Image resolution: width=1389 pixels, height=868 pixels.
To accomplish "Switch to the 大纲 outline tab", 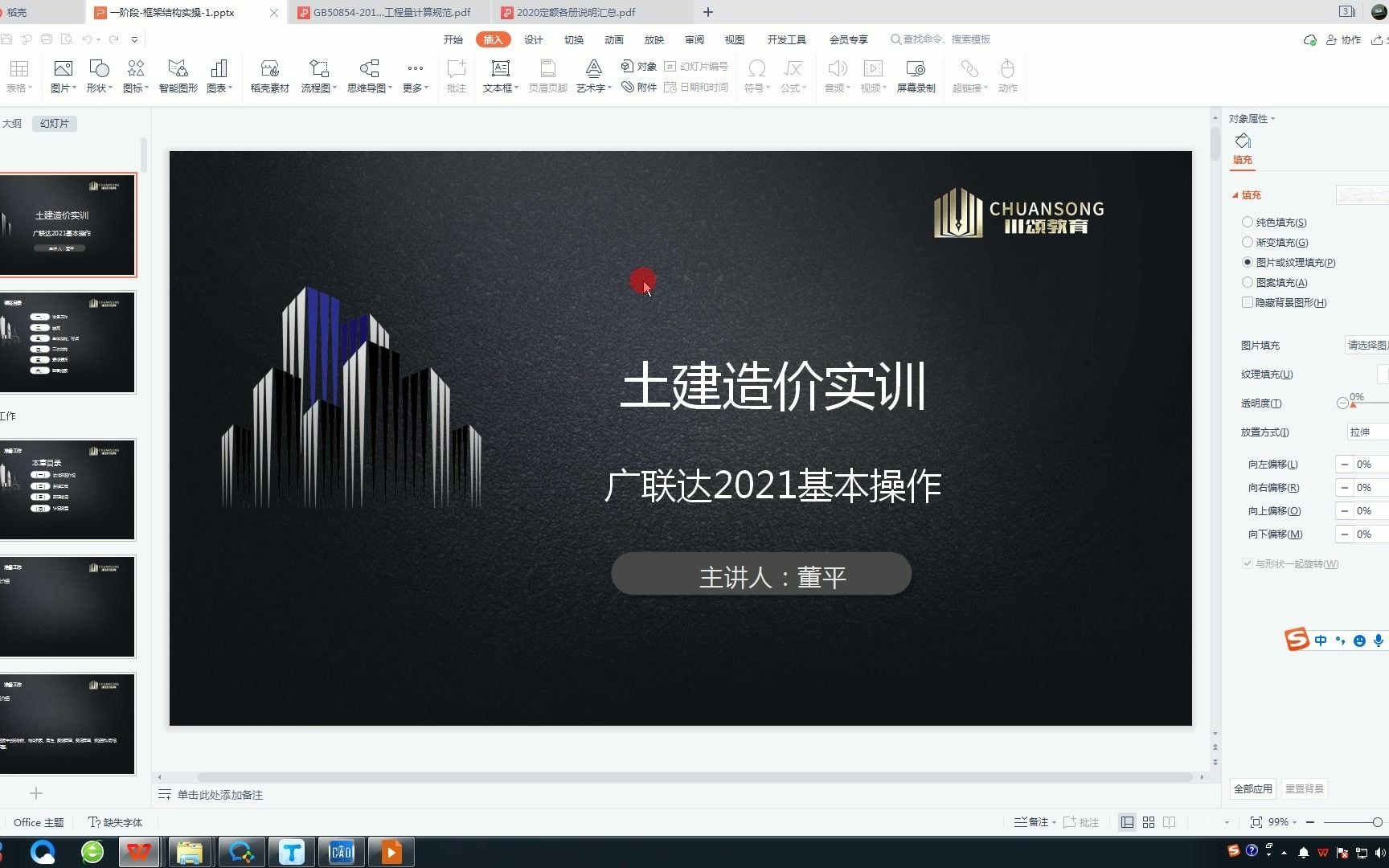I will (x=12, y=123).
